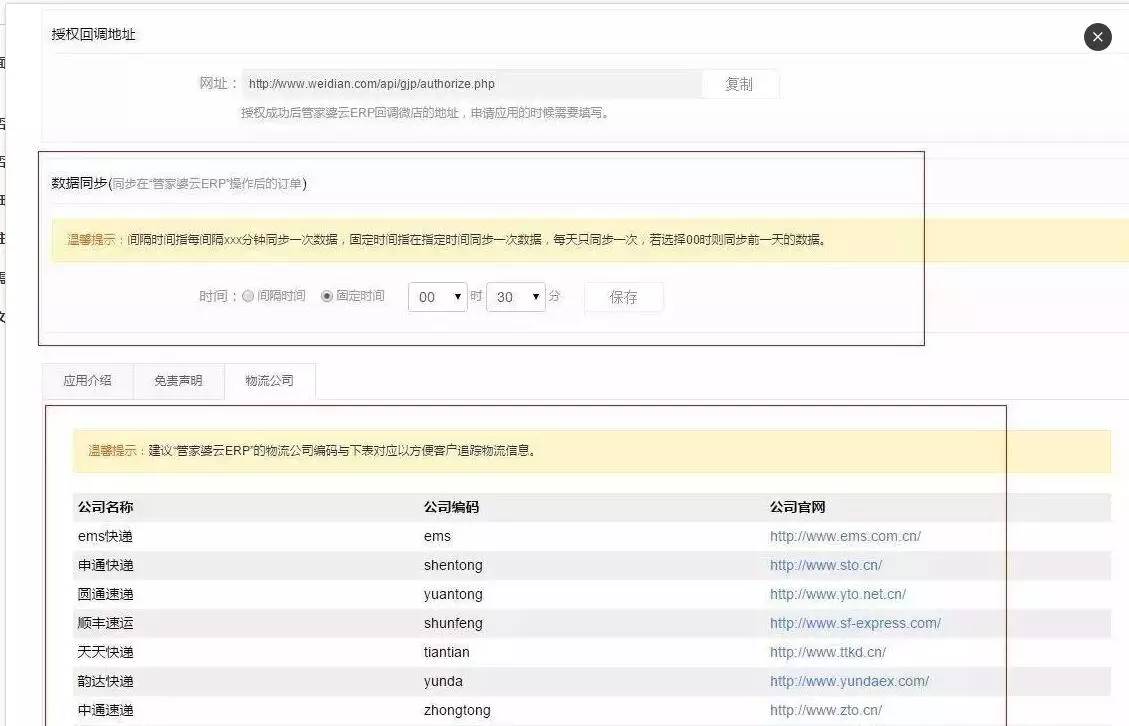Click the www.ttkd.cn link
This screenshot has width=1129, height=726.
(827, 652)
